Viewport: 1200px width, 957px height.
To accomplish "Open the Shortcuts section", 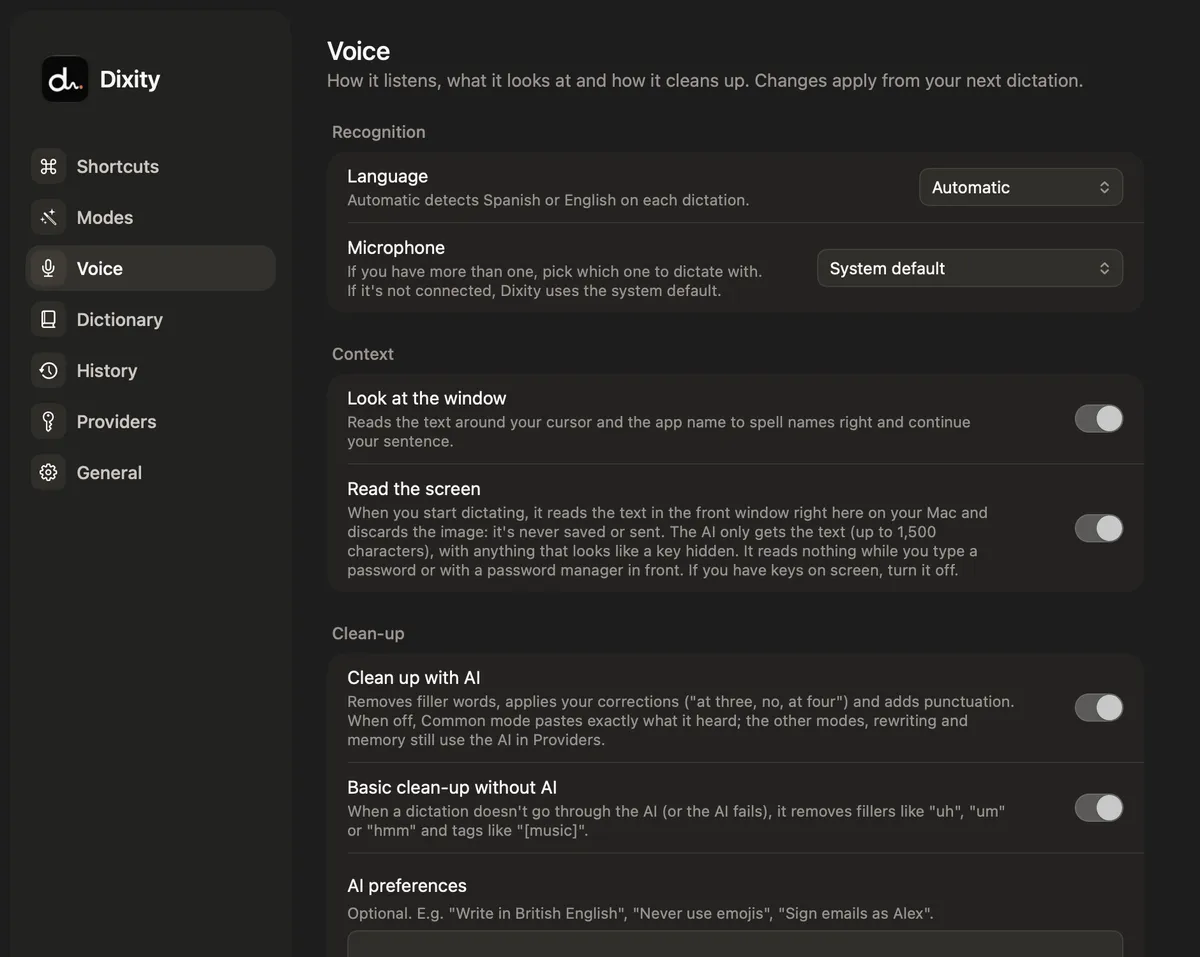I will point(150,166).
